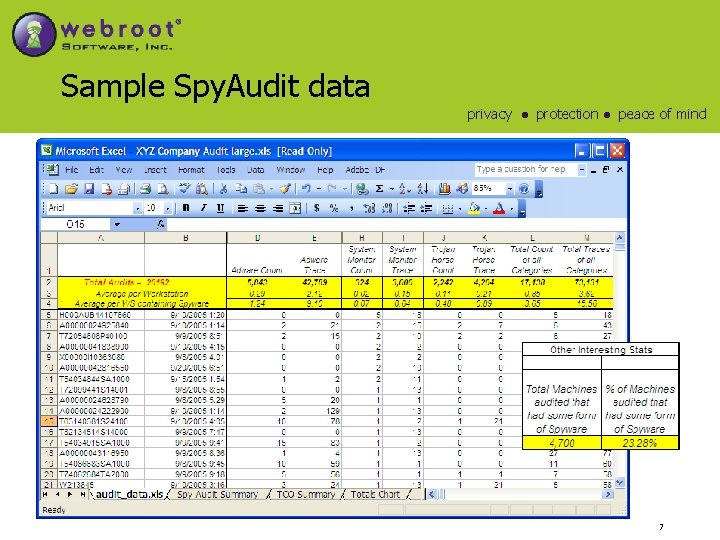Click the Paste clipboard icon
The height and width of the screenshot is (540, 720).
tap(259, 189)
